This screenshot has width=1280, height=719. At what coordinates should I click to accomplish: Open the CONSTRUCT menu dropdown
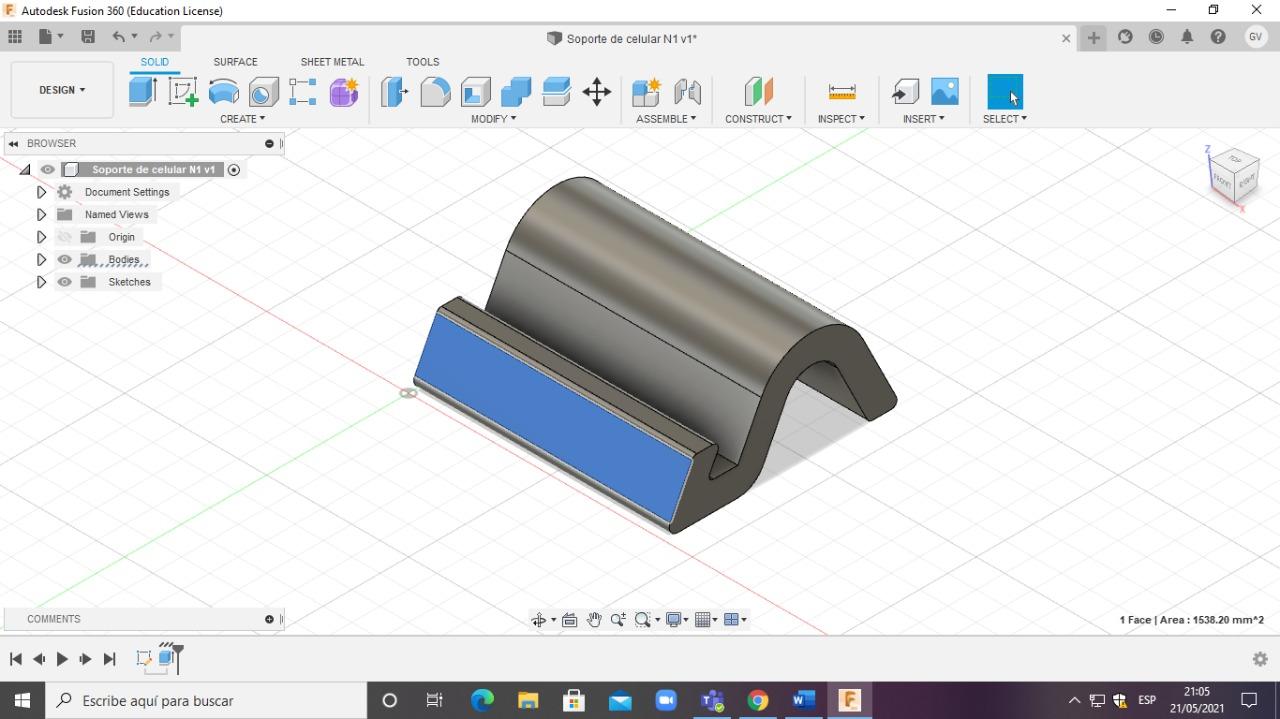758,119
